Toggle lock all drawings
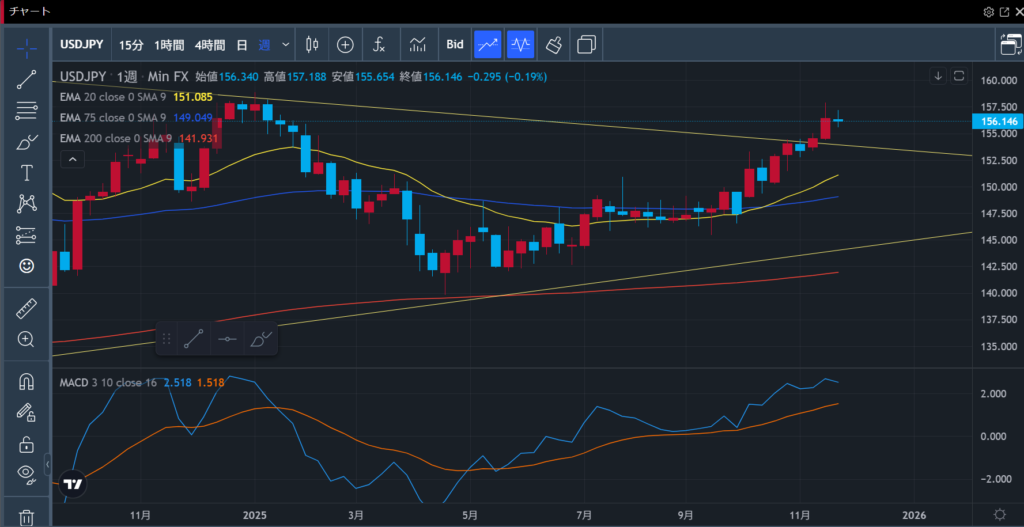The height and width of the screenshot is (527, 1024). point(27,443)
